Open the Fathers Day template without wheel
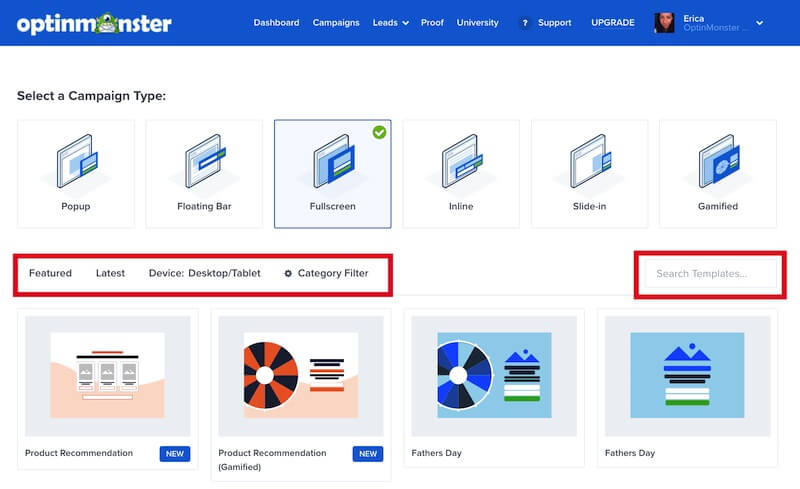Screen dimensions: 800x489 pyautogui.click(x=687, y=376)
